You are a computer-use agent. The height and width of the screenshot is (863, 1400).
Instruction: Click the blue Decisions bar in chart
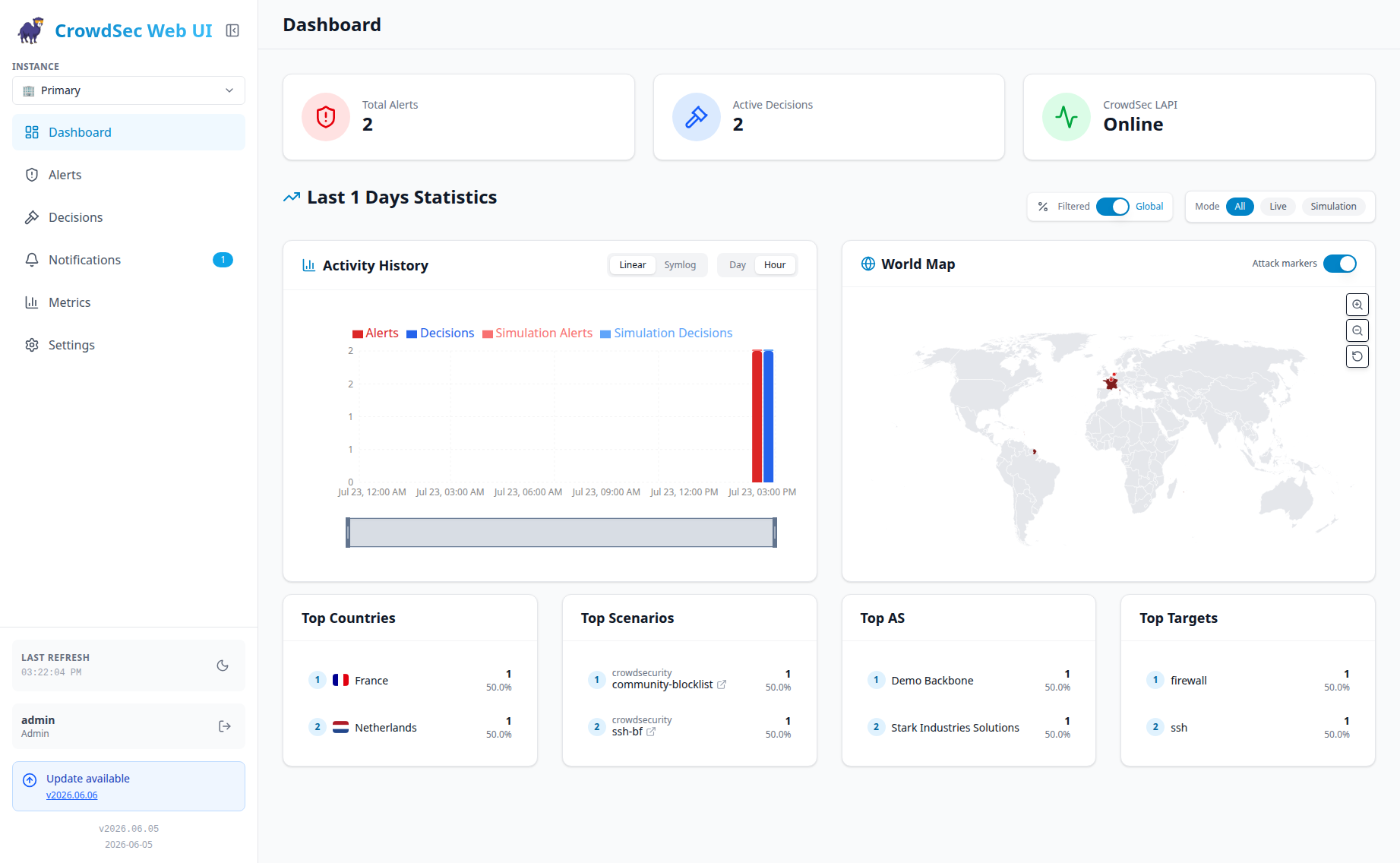768,416
